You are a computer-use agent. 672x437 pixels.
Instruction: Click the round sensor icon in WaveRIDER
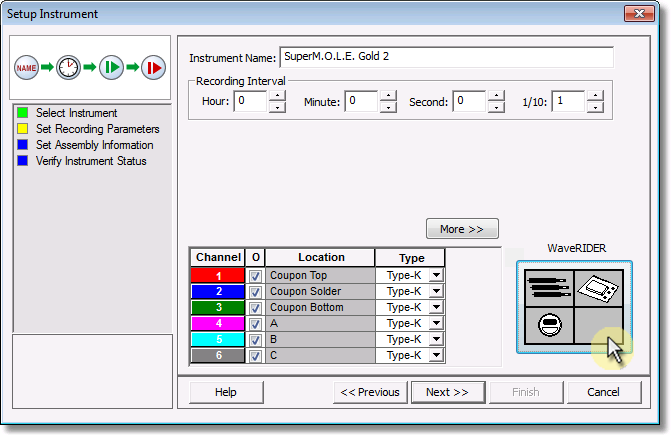pyautogui.click(x=549, y=325)
